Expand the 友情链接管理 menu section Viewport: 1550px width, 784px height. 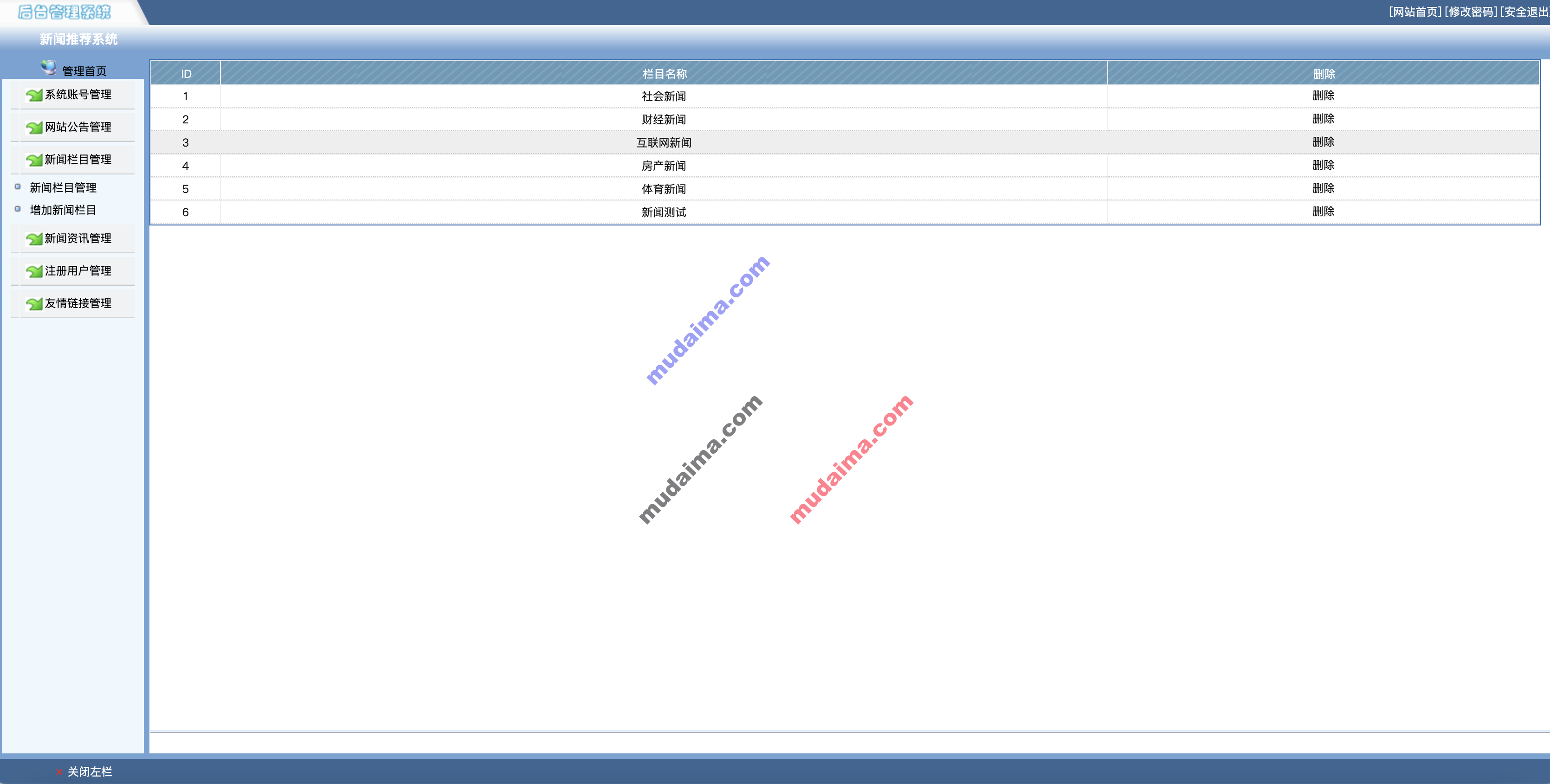pos(78,303)
